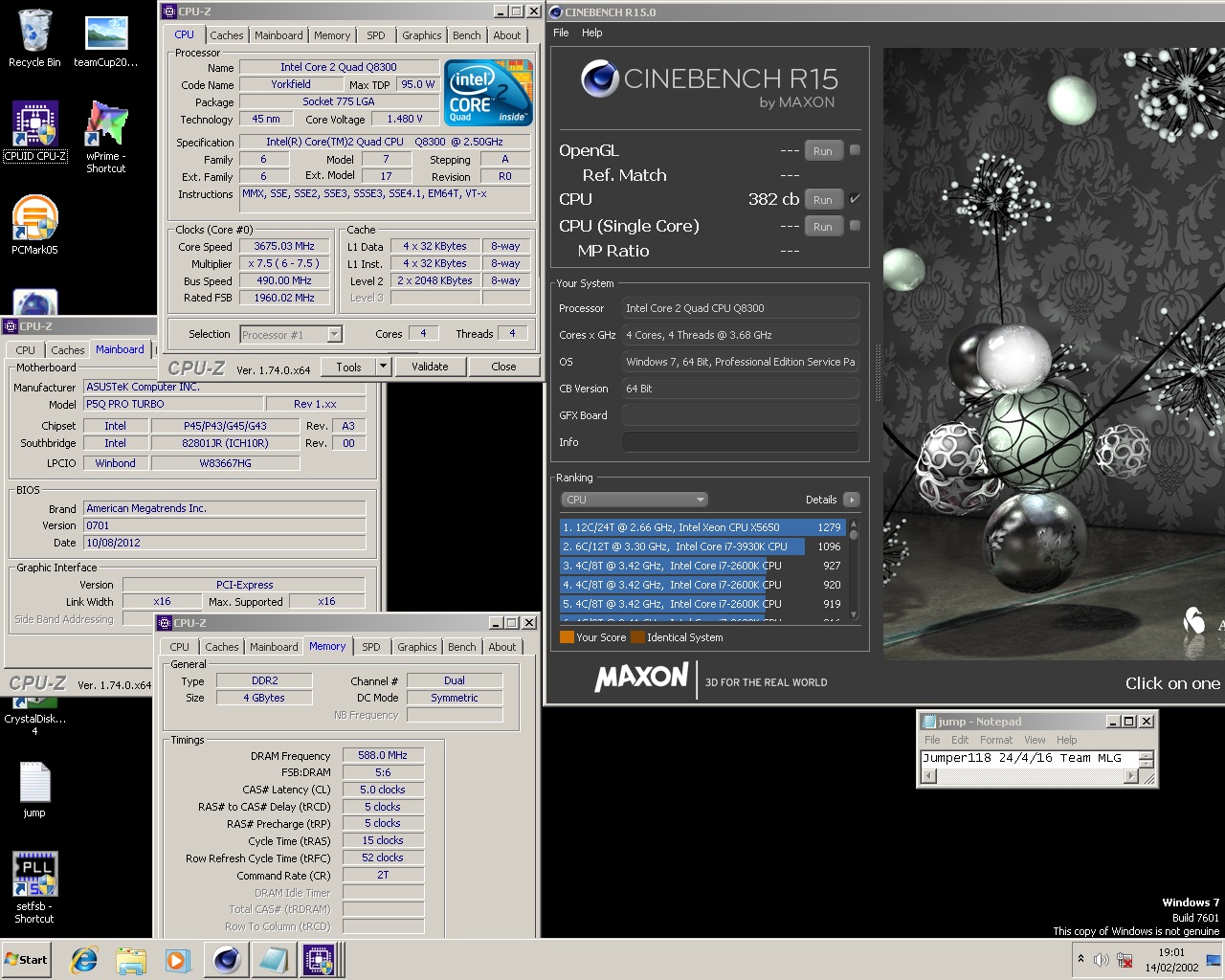The image size is (1225, 980).
Task: Click the MAXON logo at bottom of Cinebench
Action: [x=641, y=679]
